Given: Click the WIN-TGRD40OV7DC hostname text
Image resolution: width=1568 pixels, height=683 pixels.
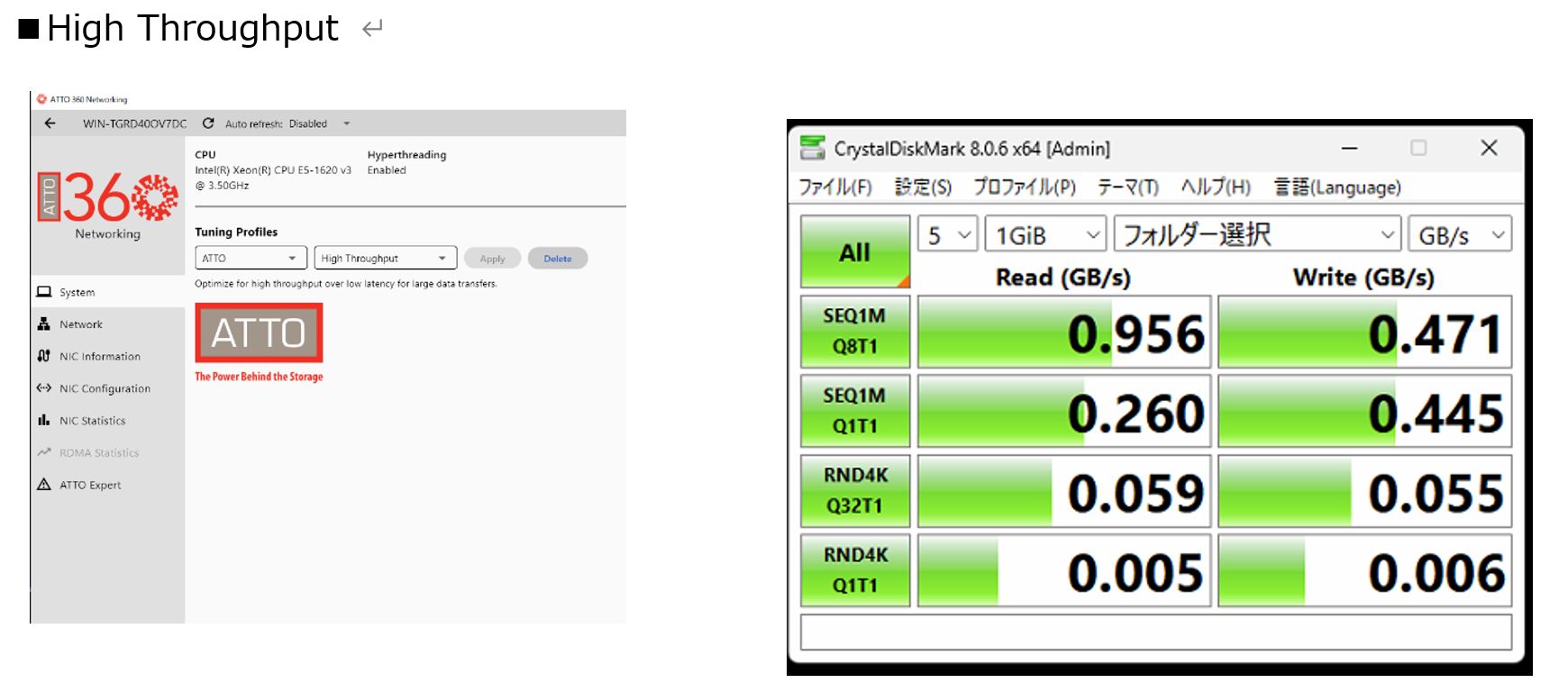Looking at the screenshot, I should coord(135,123).
